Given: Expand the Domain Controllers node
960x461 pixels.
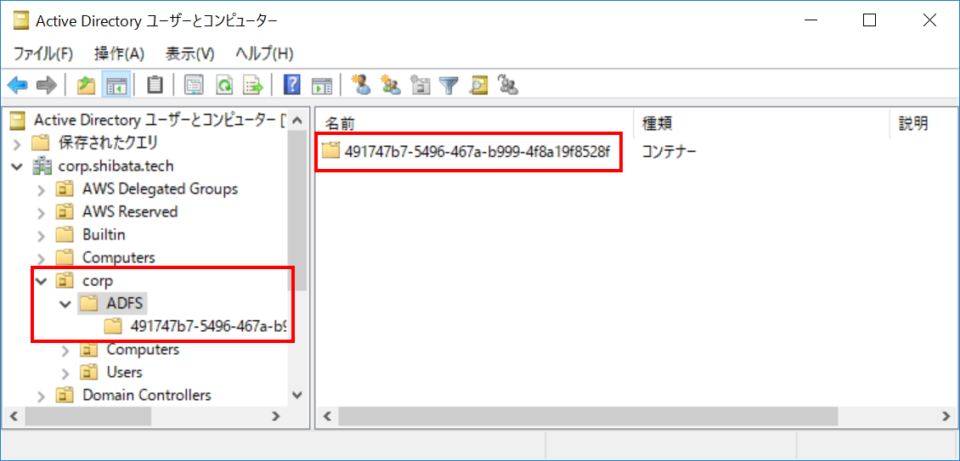Looking at the screenshot, I should 42,395.
